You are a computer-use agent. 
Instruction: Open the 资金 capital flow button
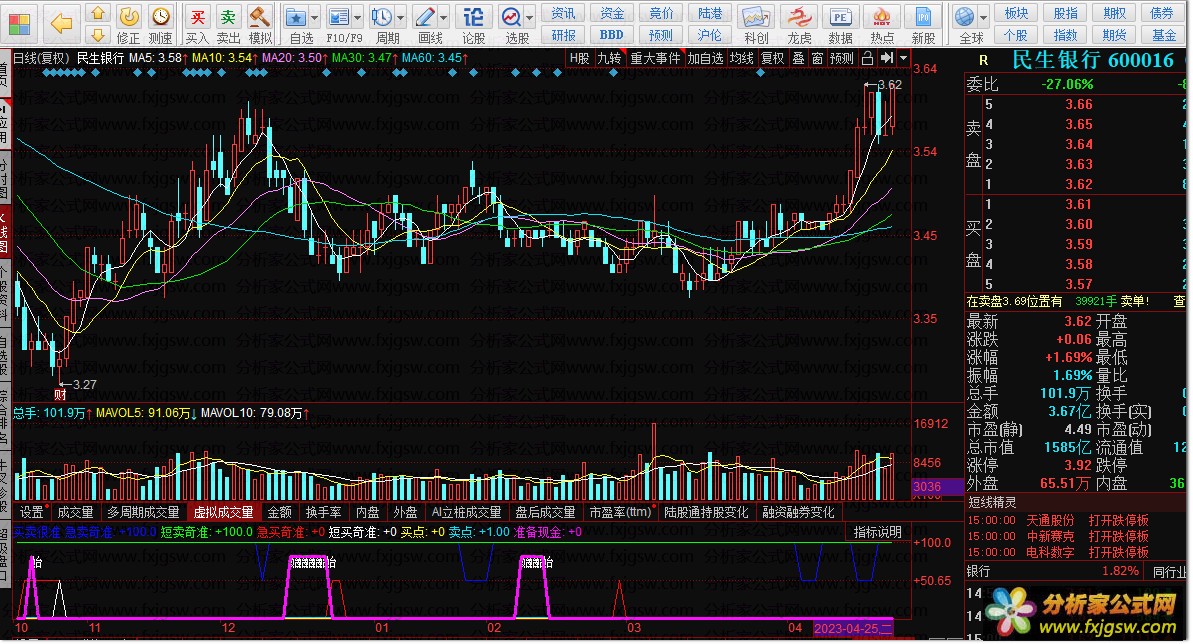[x=612, y=13]
